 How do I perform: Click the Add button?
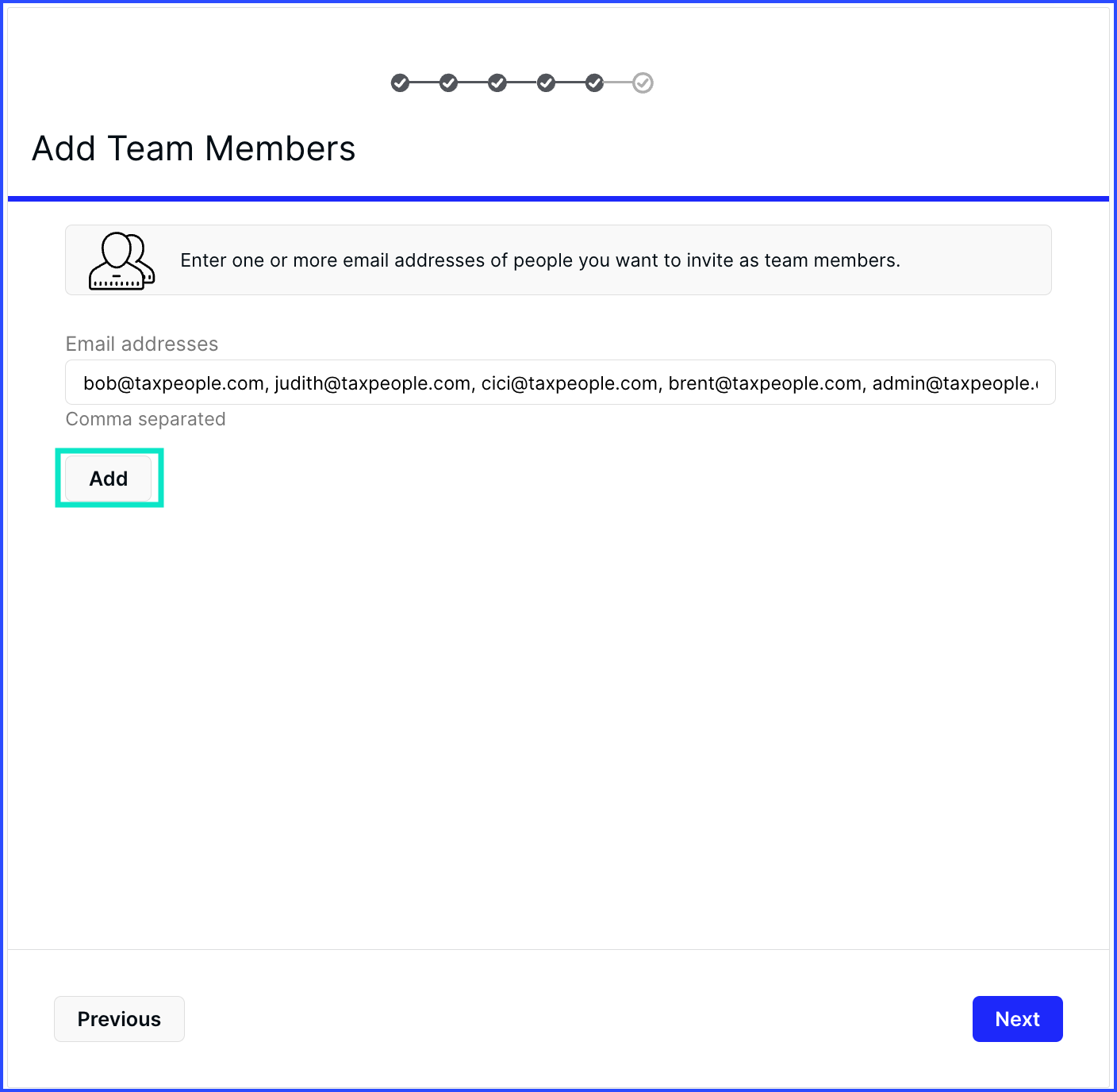pyautogui.click(x=109, y=479)
